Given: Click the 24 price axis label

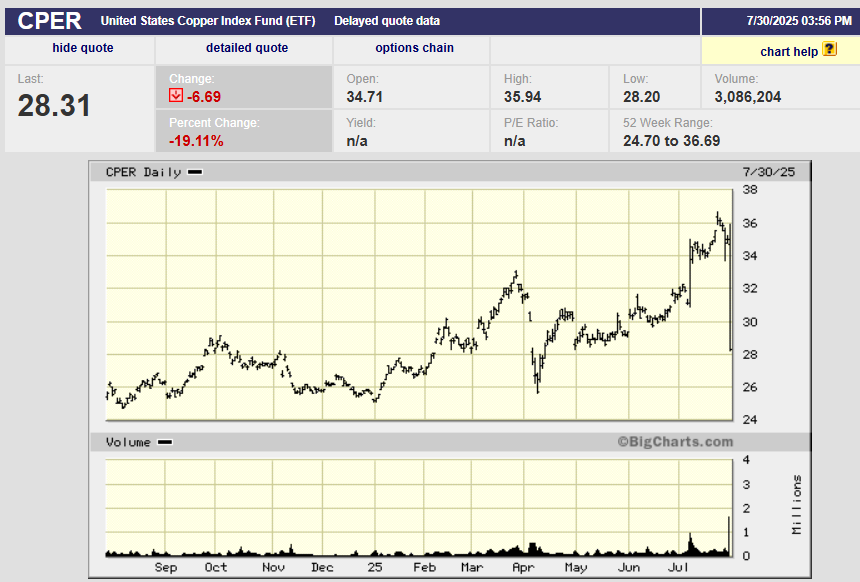Looking at the screenshot, I should pyautogui.click(x=750, y=420).
